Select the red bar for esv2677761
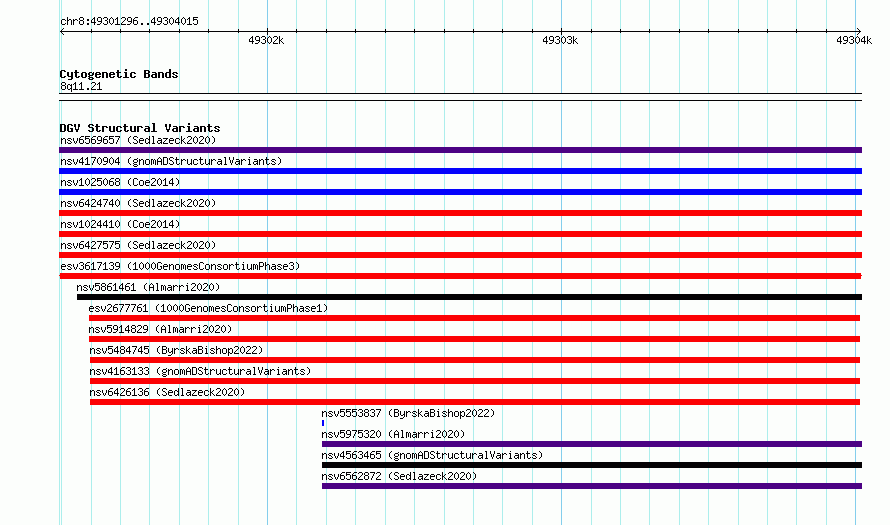Image resolution: width=890 pixels, height=525 pixels. pos(475,318)
